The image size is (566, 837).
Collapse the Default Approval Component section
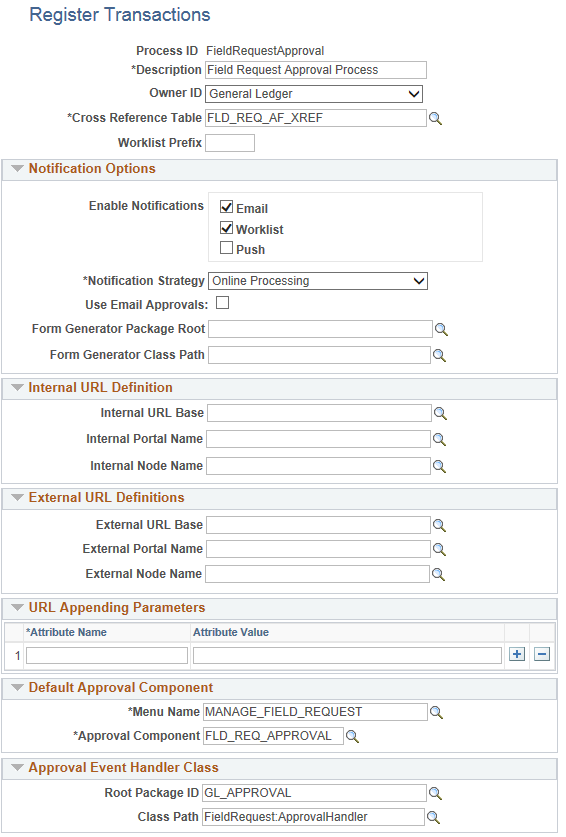coord(18,688)
